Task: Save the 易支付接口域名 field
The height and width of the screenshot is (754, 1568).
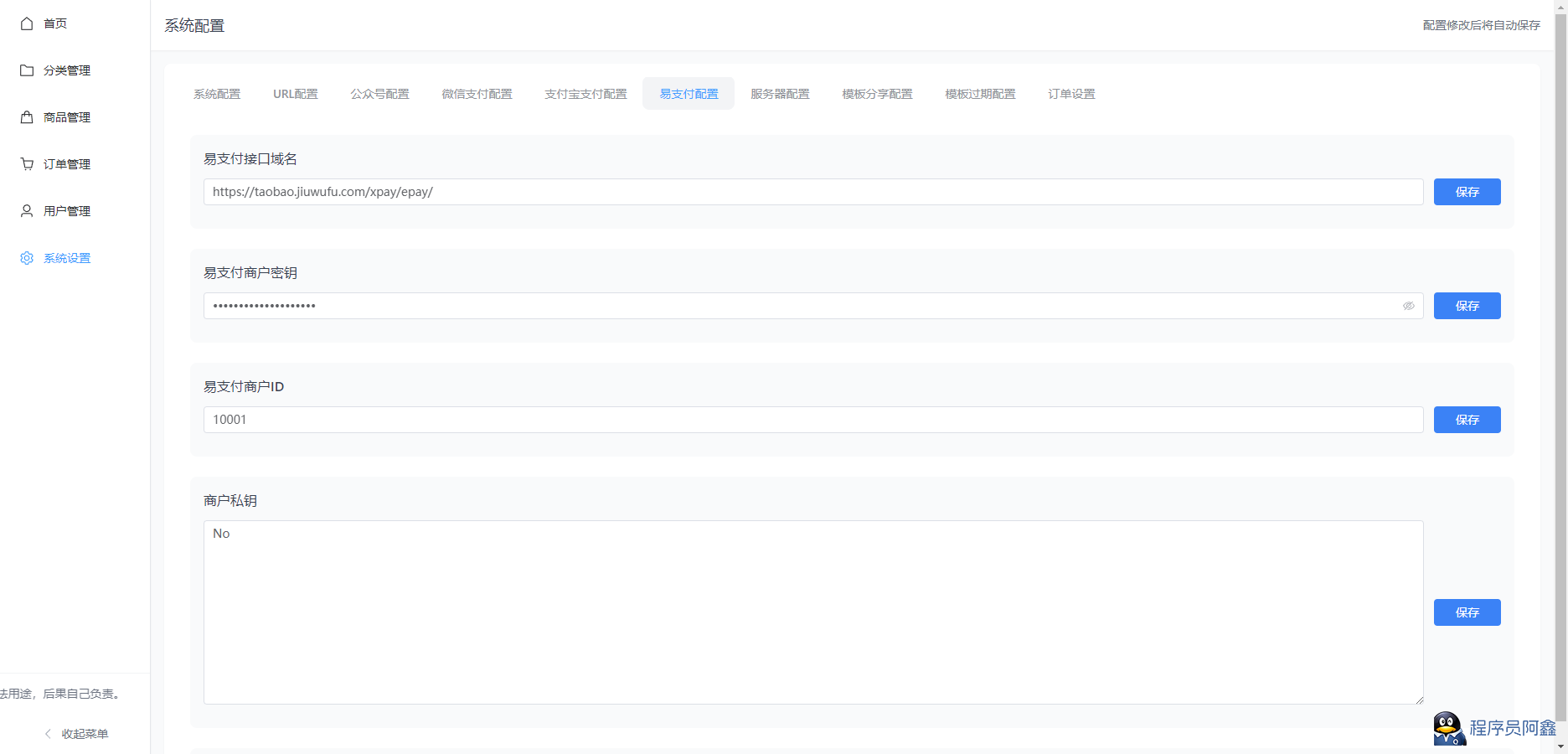Action: point(1467,192)
